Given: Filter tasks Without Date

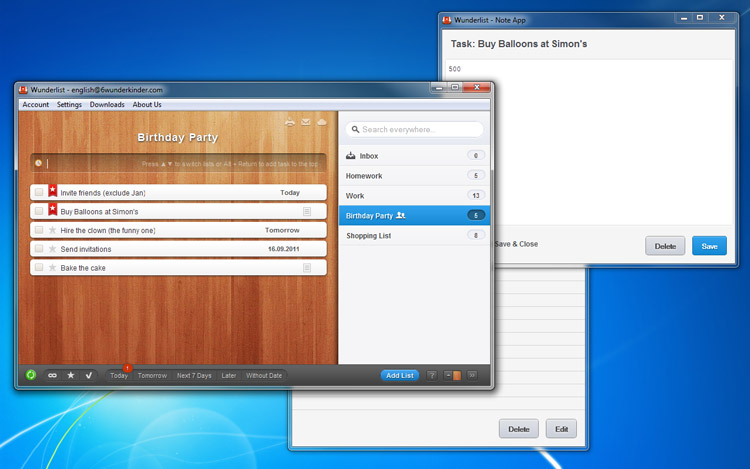Looking at the screenshot, I should click(x=264, y=375).
